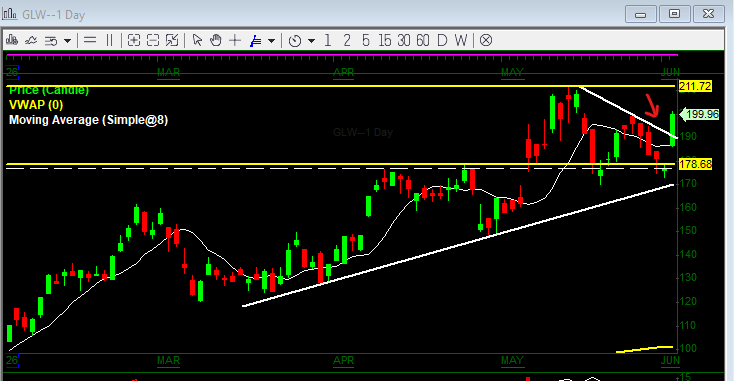The width and height of the screenshot is (734, 381).
Task: Switch to 2 minute timeframe
Action: tap(347, 41)
